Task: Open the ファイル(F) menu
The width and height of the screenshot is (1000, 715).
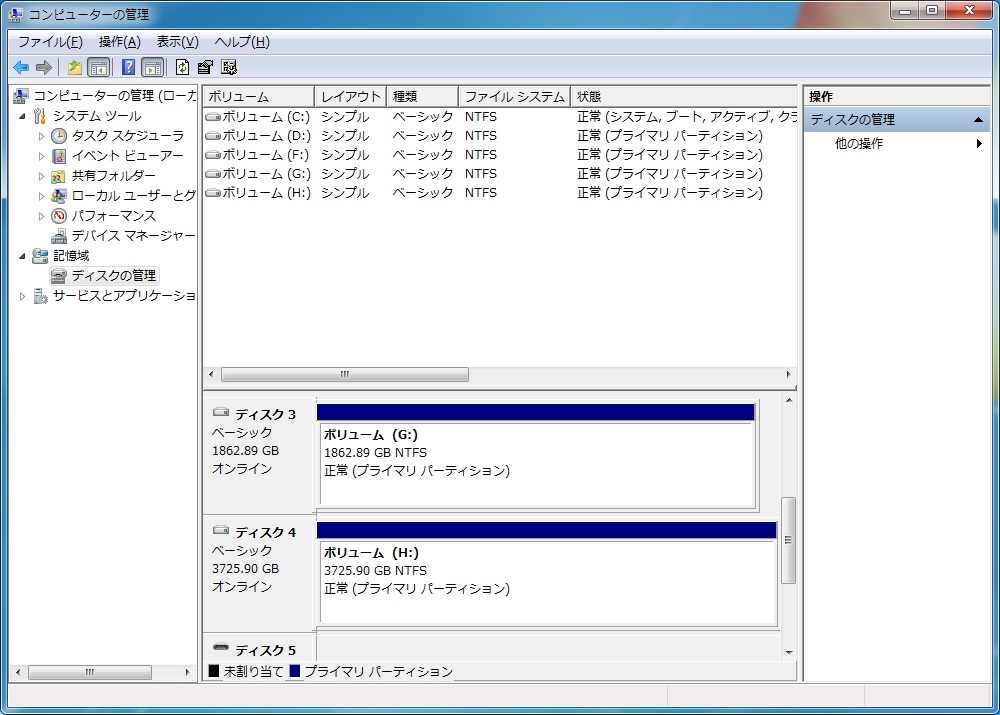Action: pos(50,42)
